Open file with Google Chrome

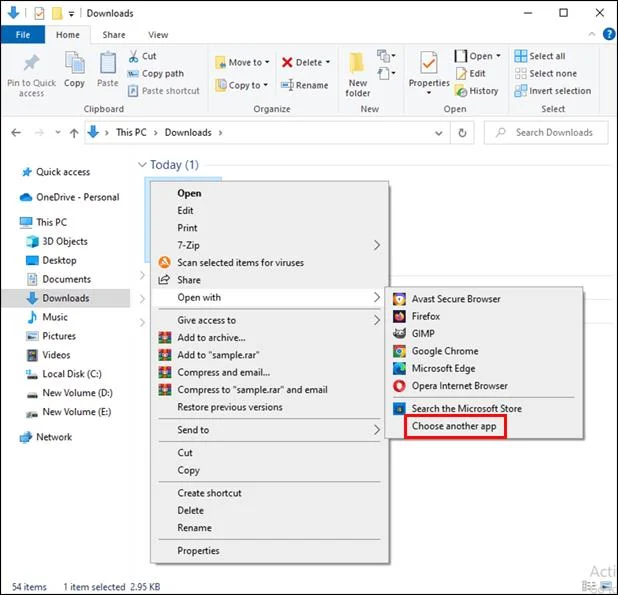[444, 351]
